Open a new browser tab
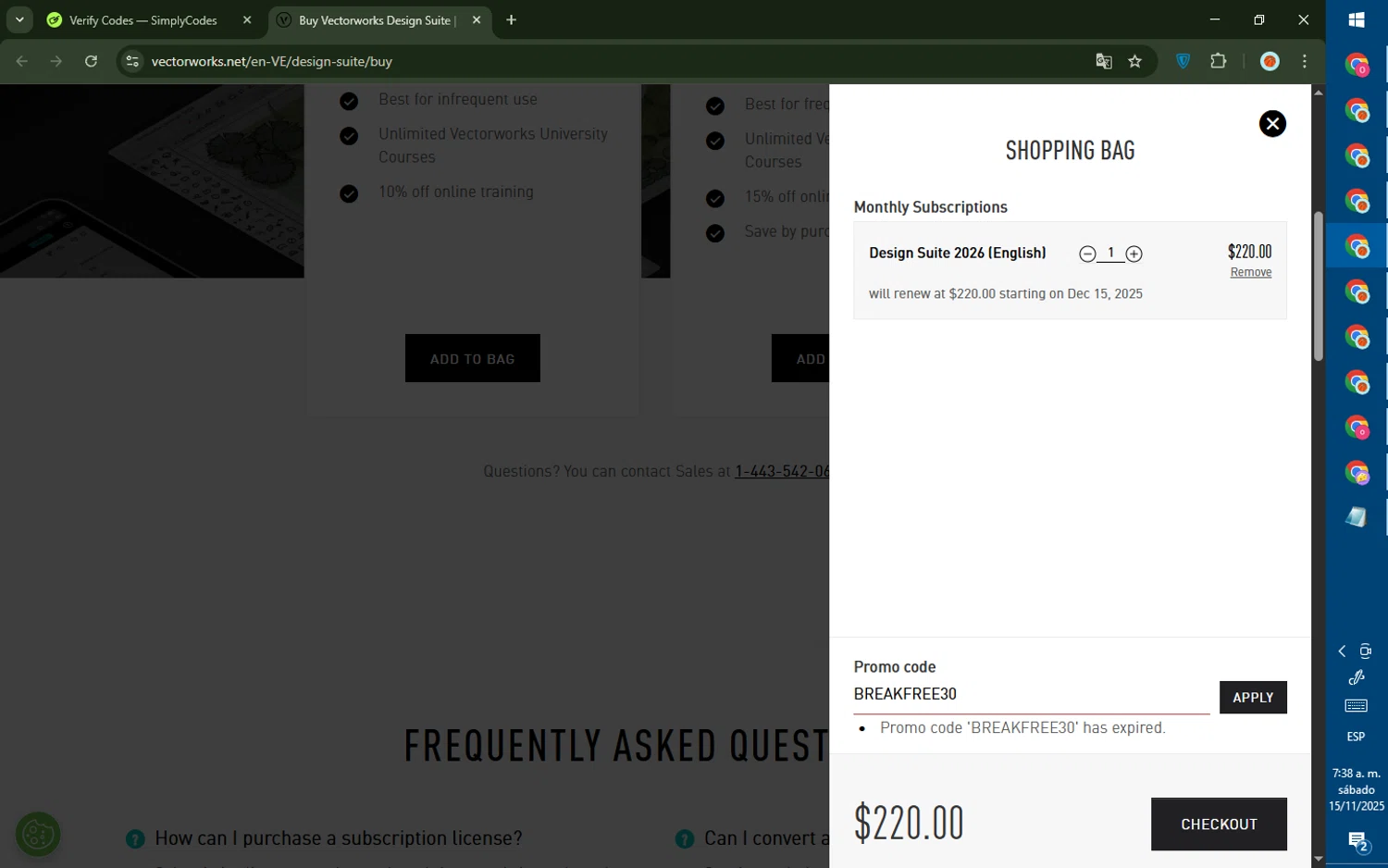 (x=511, y=20)
